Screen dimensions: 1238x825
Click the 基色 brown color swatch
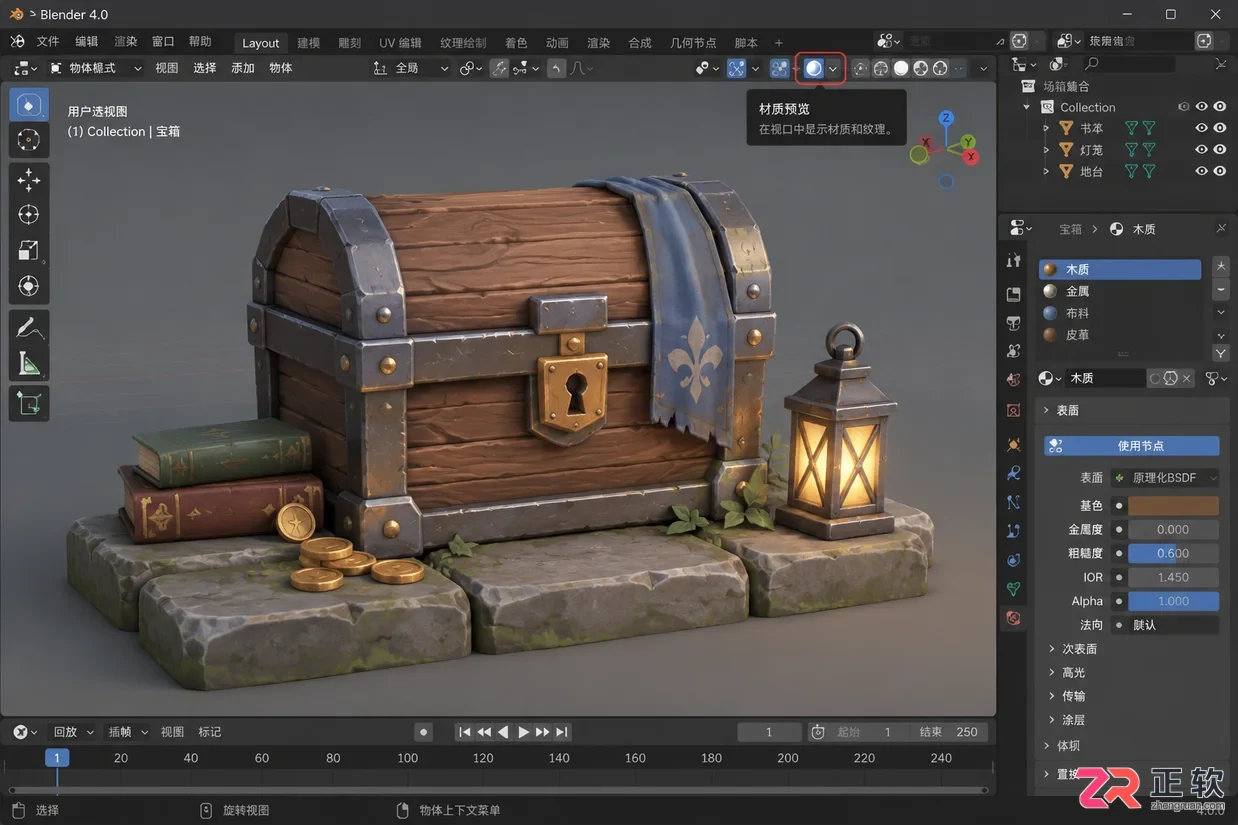pos(1174,506)
